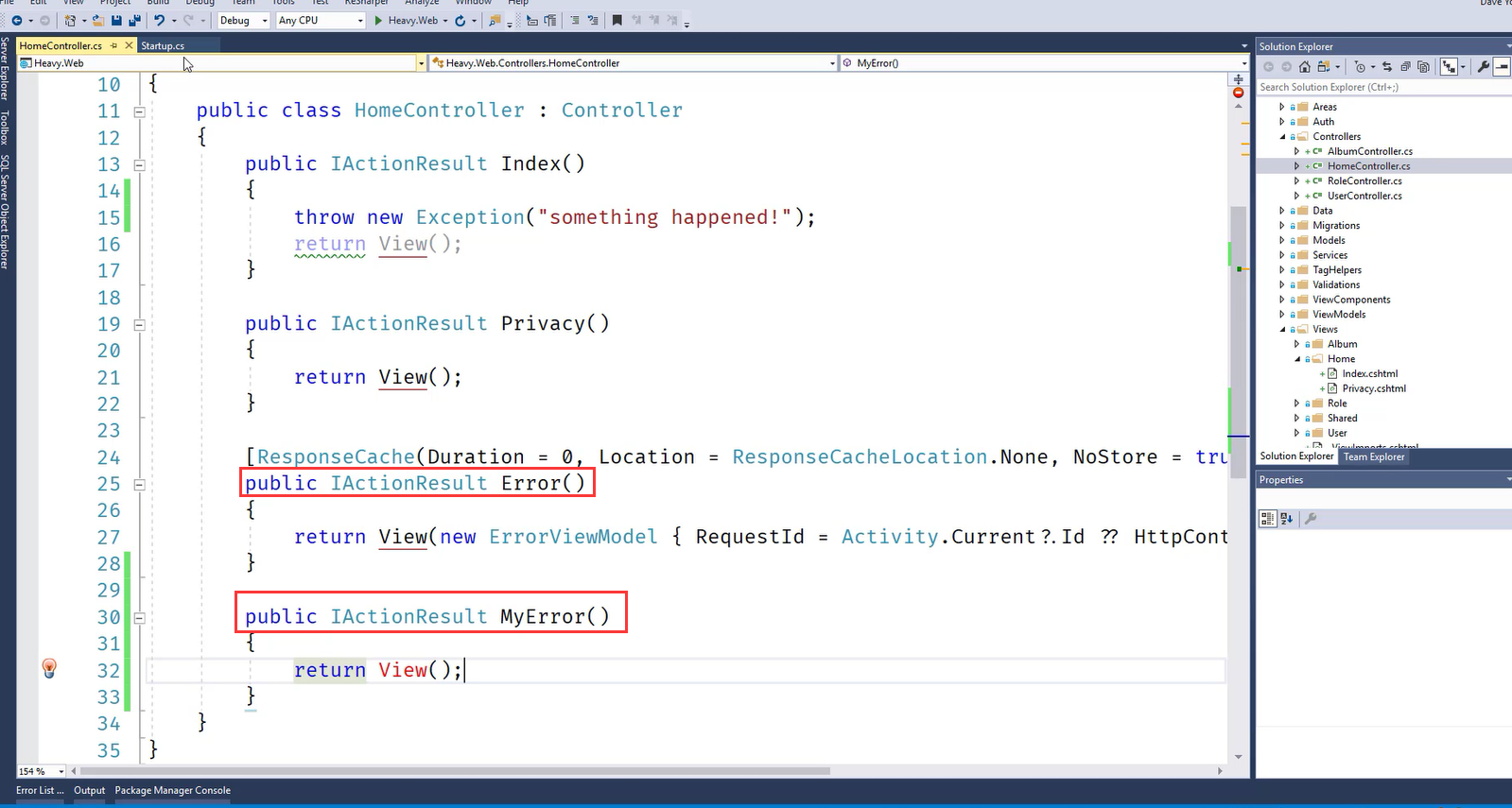
Task: Save the current file with Save icon
Action: click(116, 20)
